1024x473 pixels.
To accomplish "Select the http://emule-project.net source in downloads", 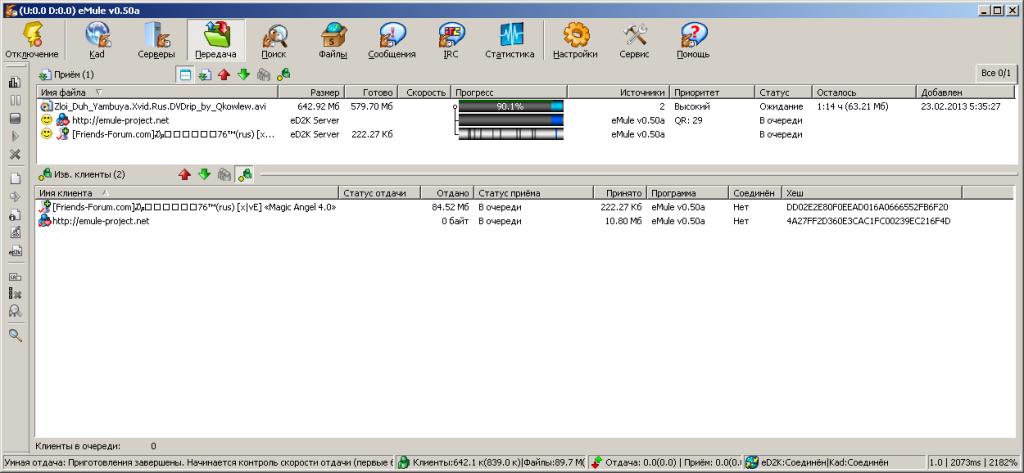I will pos(526,120).
